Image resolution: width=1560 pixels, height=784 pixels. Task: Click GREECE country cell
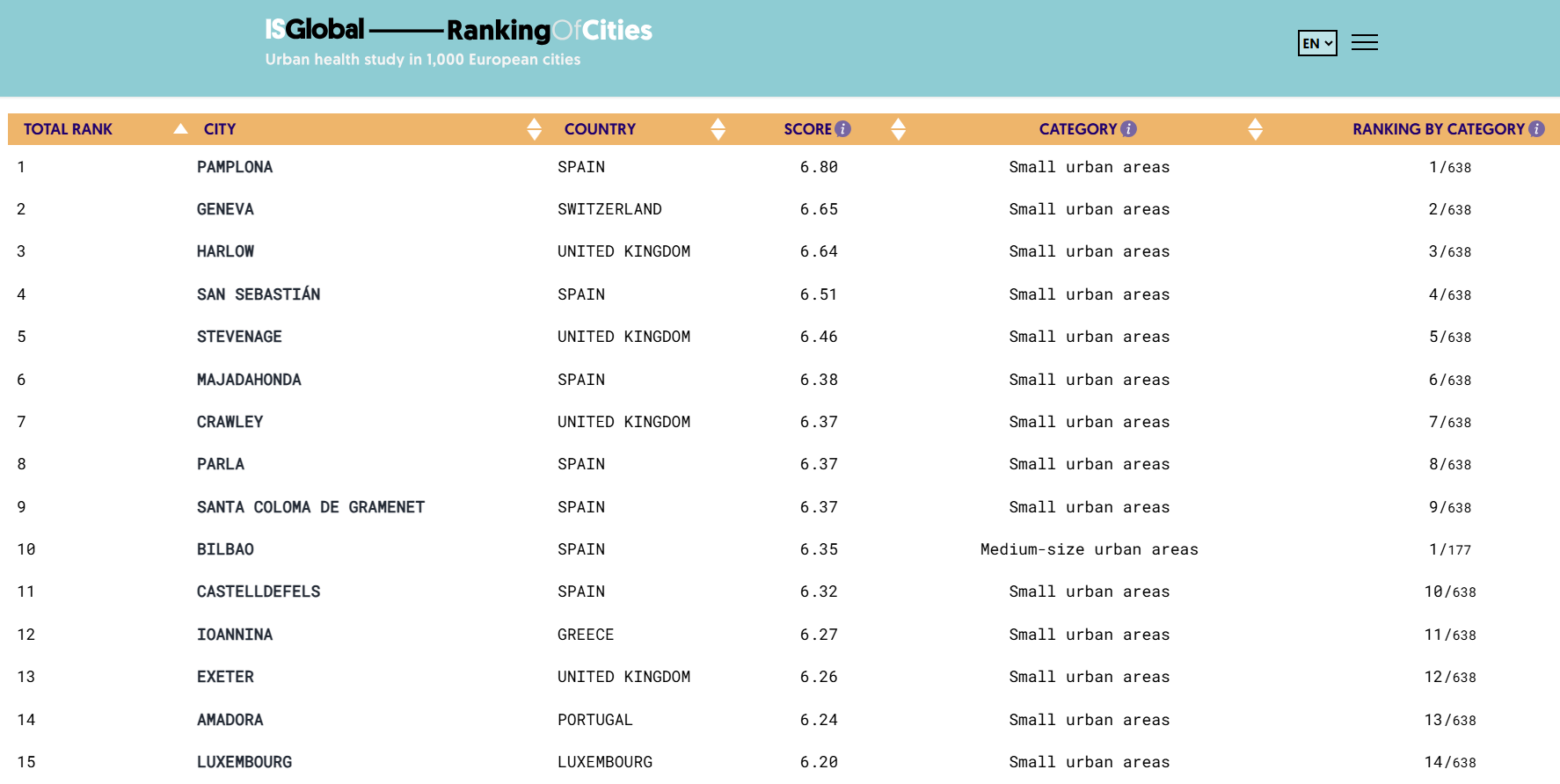click(x=586, y=635)
